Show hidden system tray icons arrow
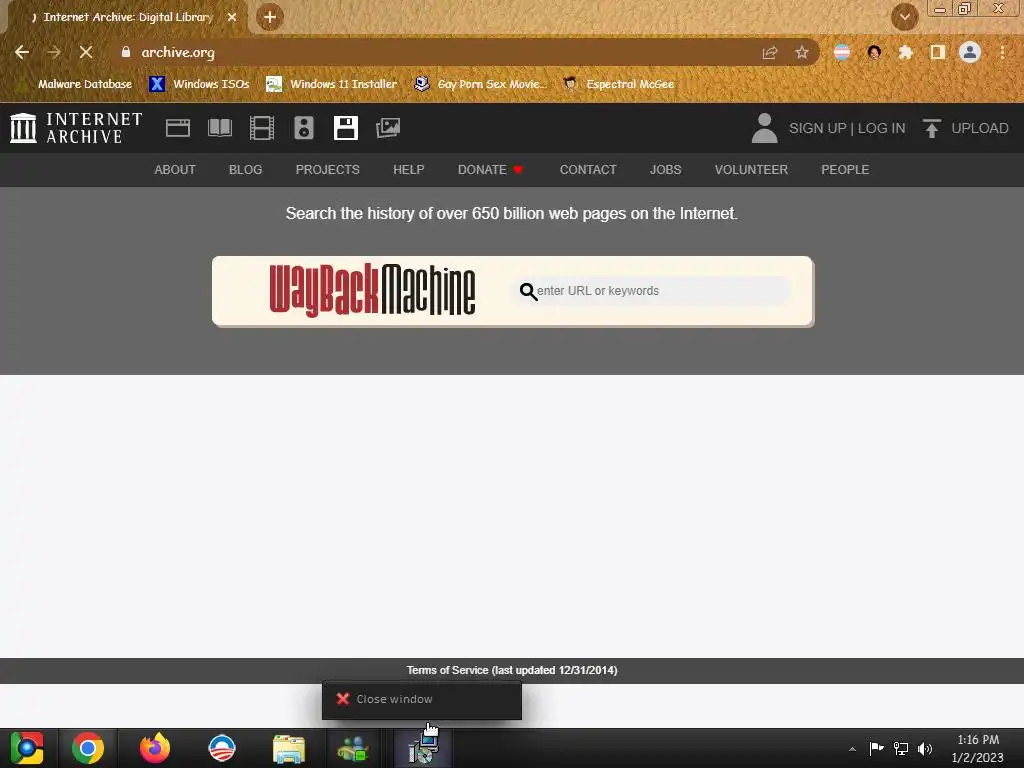This screenshot has height=768, width=1024. point(852,749)
